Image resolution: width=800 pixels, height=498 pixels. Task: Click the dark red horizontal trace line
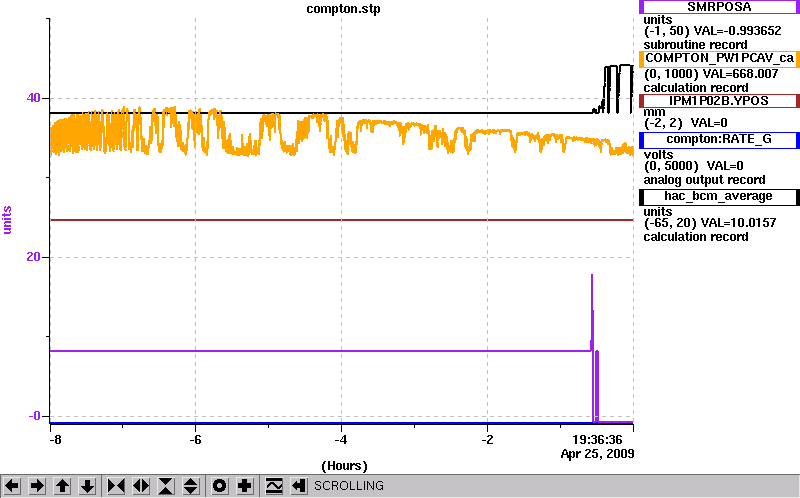(x=341, y=220)
